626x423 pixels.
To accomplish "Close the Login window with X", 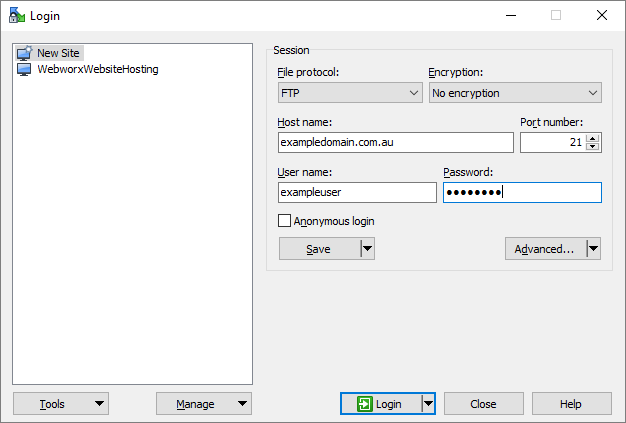I will point(602,16).
